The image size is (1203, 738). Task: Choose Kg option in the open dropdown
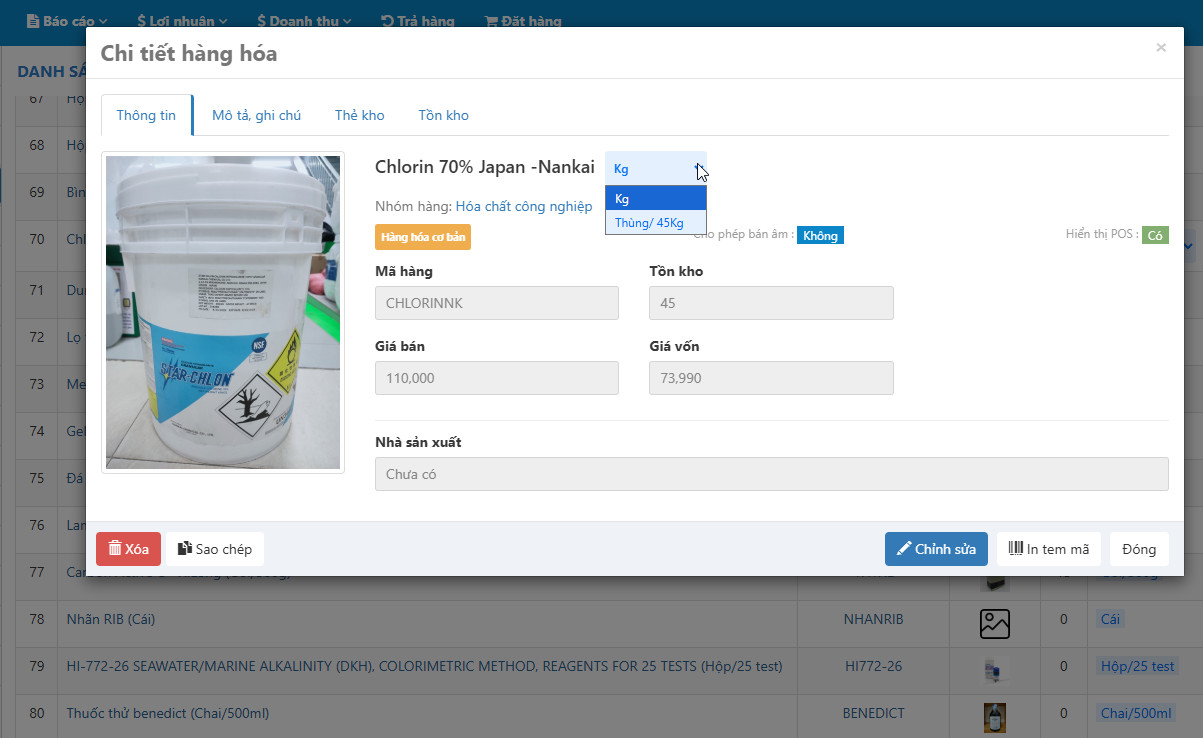coord(655,198)
